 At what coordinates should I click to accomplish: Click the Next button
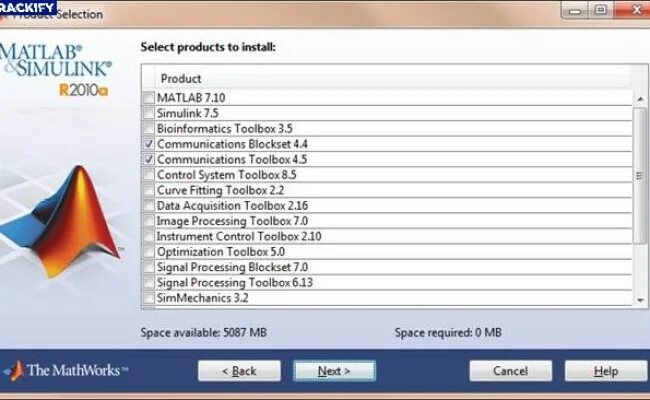[x=334, y=371]
